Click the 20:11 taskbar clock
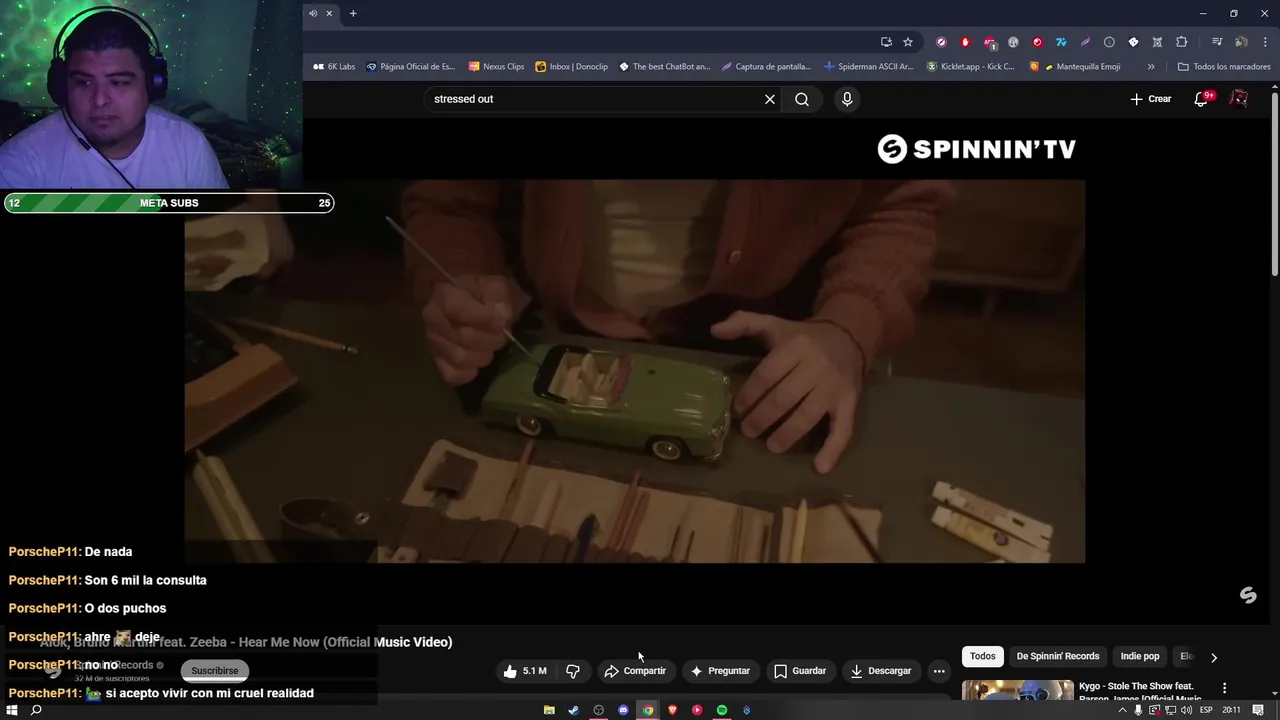 1231,710
